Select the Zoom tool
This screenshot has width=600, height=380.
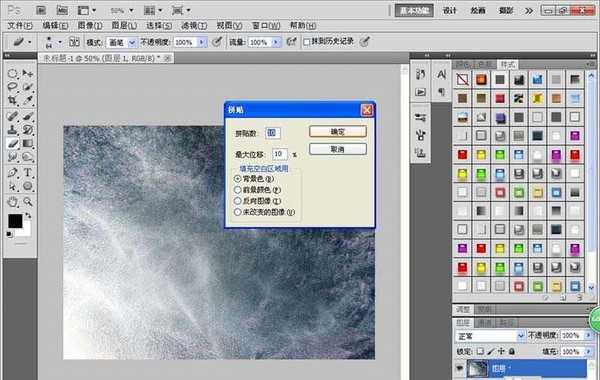(x=28, y=202)
